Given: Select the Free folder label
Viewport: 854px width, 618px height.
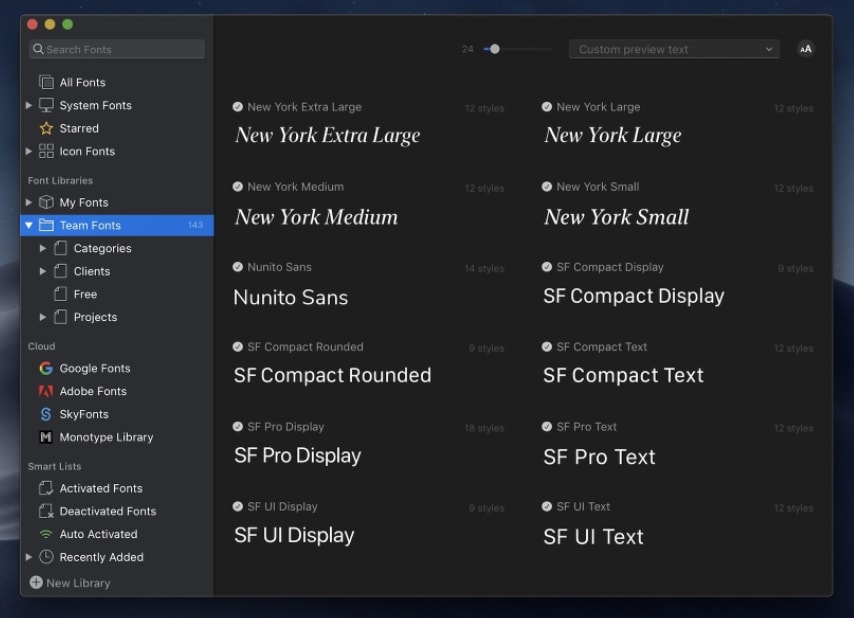Looking at the screenshot, I should (86, 295).
